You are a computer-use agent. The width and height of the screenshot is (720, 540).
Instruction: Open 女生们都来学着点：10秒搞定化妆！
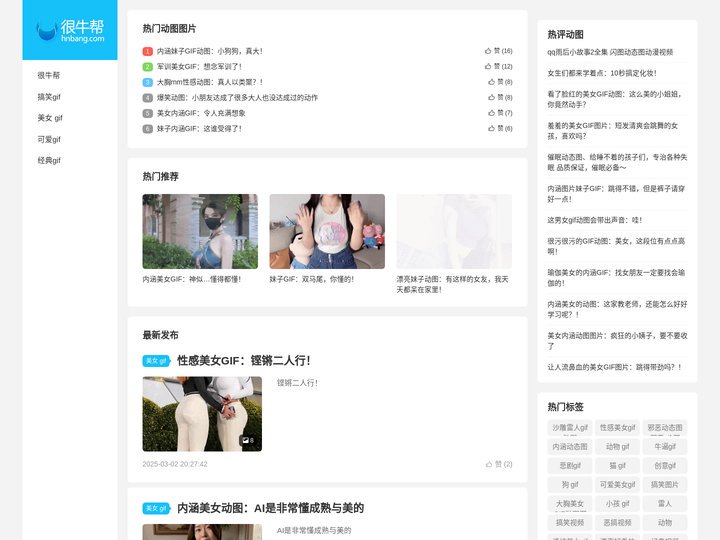(x=602, y=73)
